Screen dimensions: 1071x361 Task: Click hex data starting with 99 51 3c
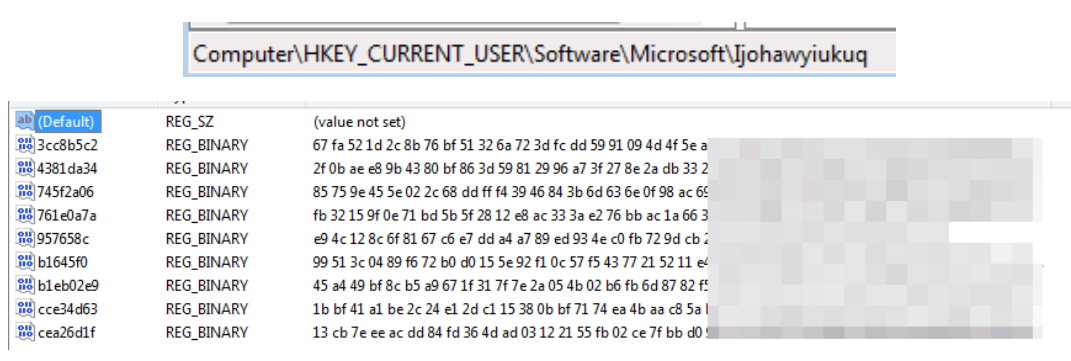(510, 262)
